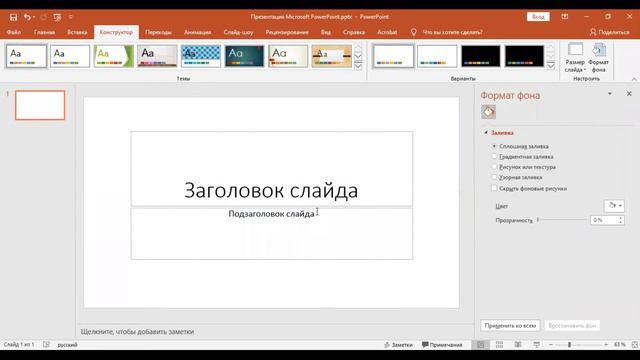Select slide 1 thumbnail in the panel

tap(40, 105)
